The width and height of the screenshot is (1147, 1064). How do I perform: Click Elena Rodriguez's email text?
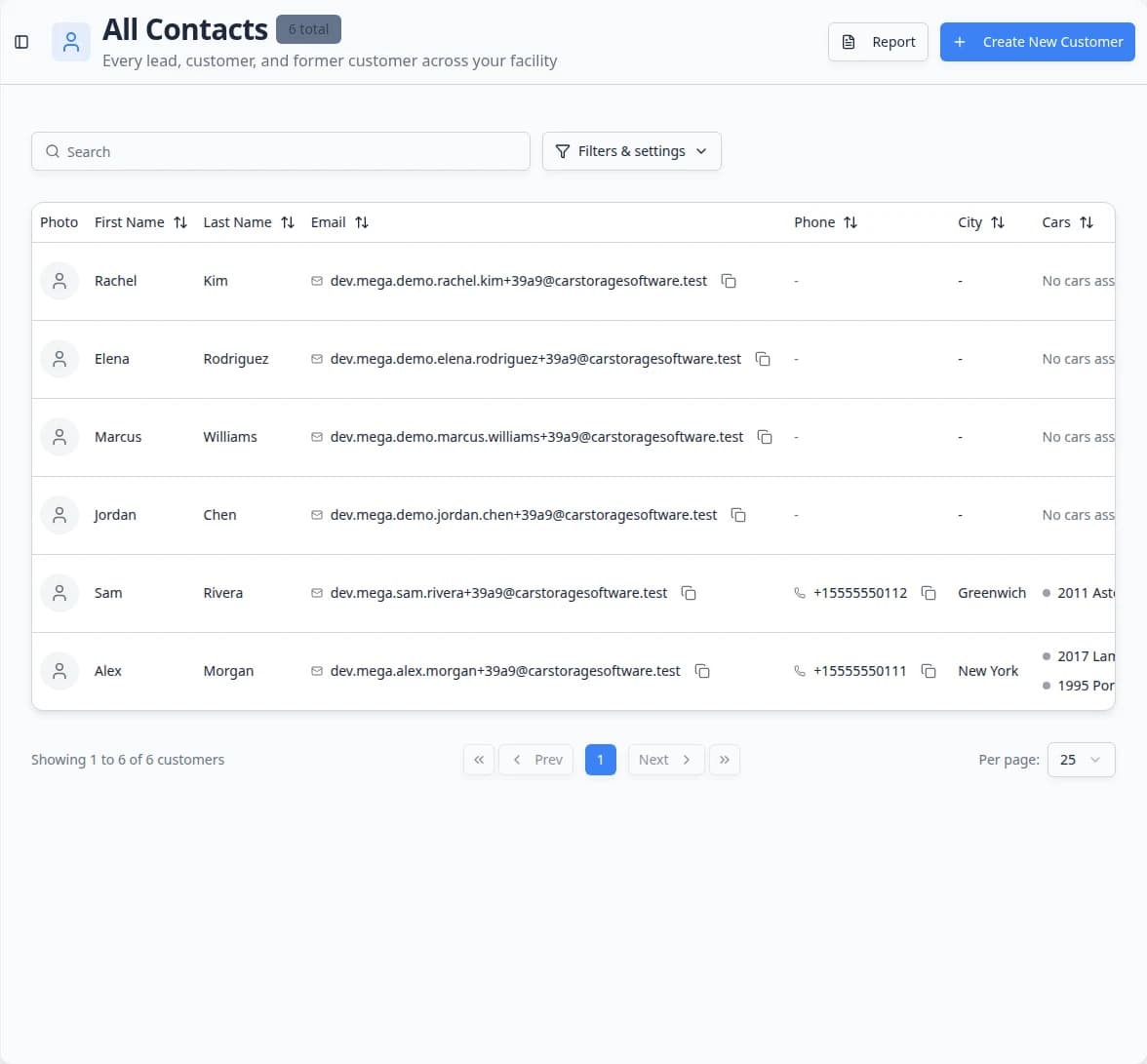pyautogui.click(x=535, y=359)
